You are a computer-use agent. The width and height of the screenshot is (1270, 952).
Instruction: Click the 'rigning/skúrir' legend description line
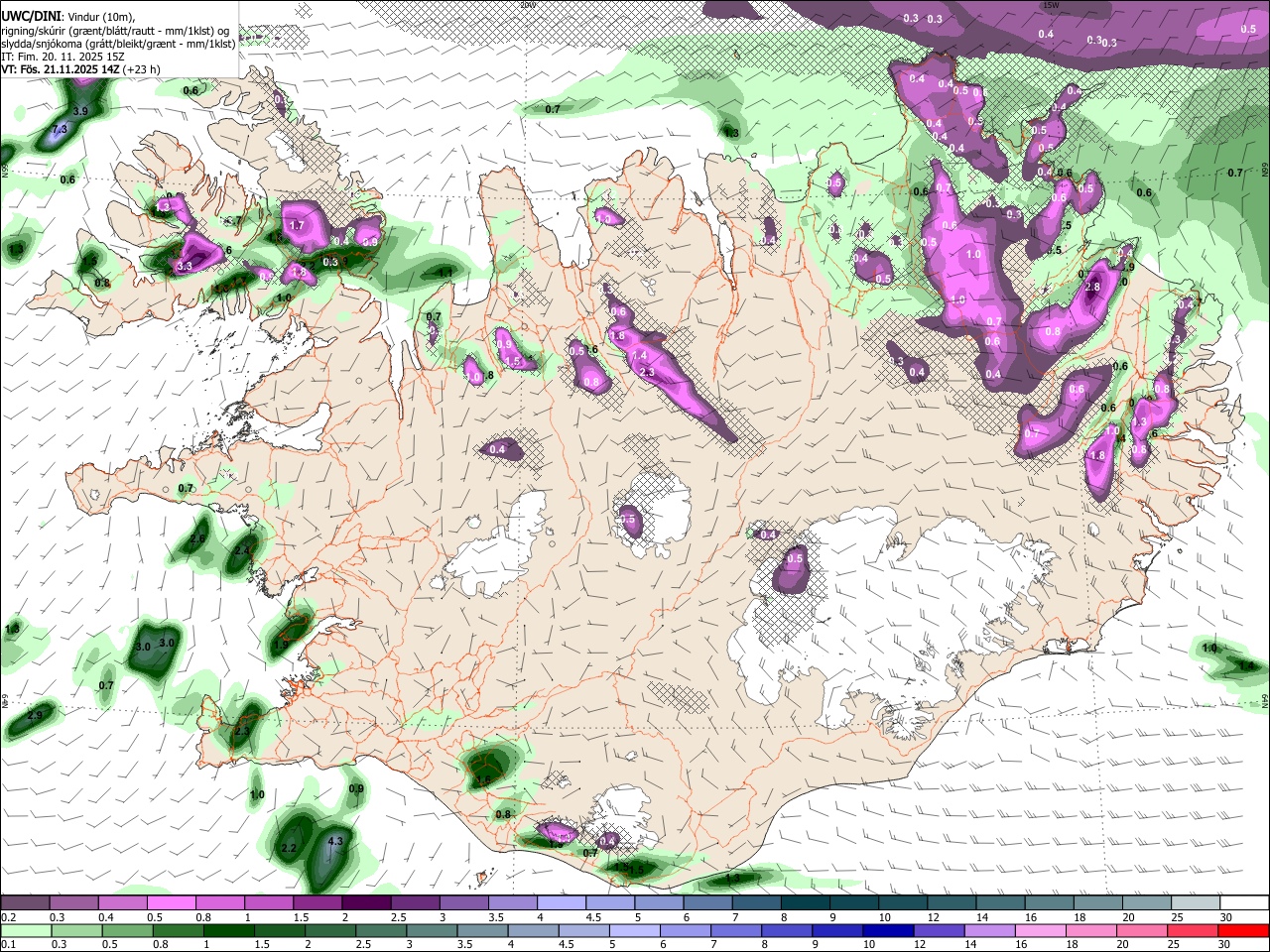point(115,31)
